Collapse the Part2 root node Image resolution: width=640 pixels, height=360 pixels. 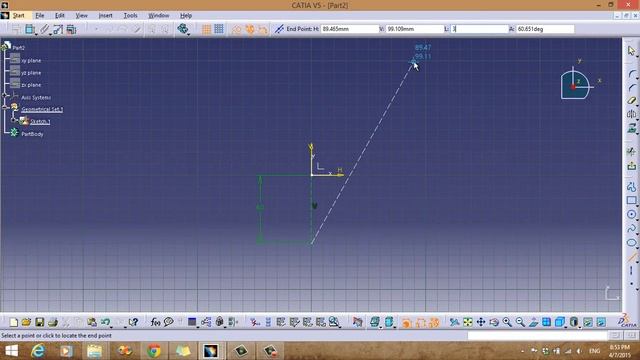3,47
